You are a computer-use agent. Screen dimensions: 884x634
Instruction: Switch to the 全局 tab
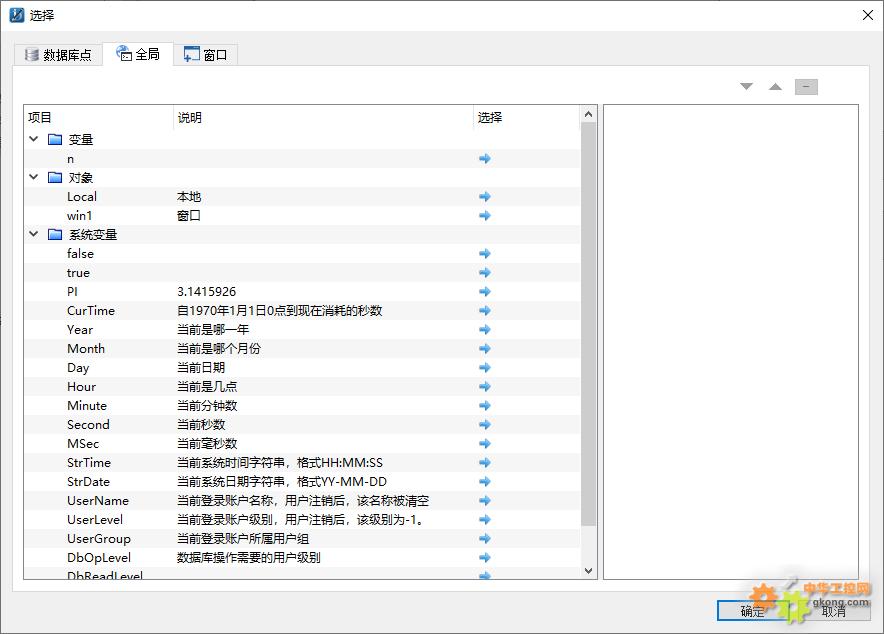[x=138, y=54]
